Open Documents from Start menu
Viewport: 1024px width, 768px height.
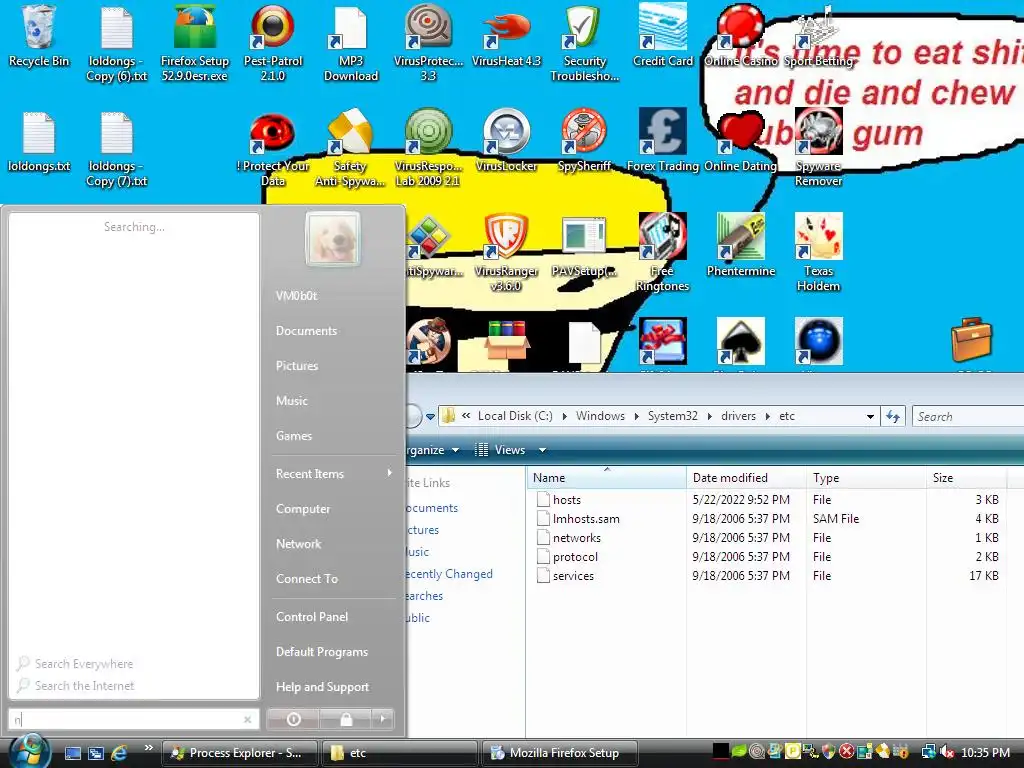point(306,330)
